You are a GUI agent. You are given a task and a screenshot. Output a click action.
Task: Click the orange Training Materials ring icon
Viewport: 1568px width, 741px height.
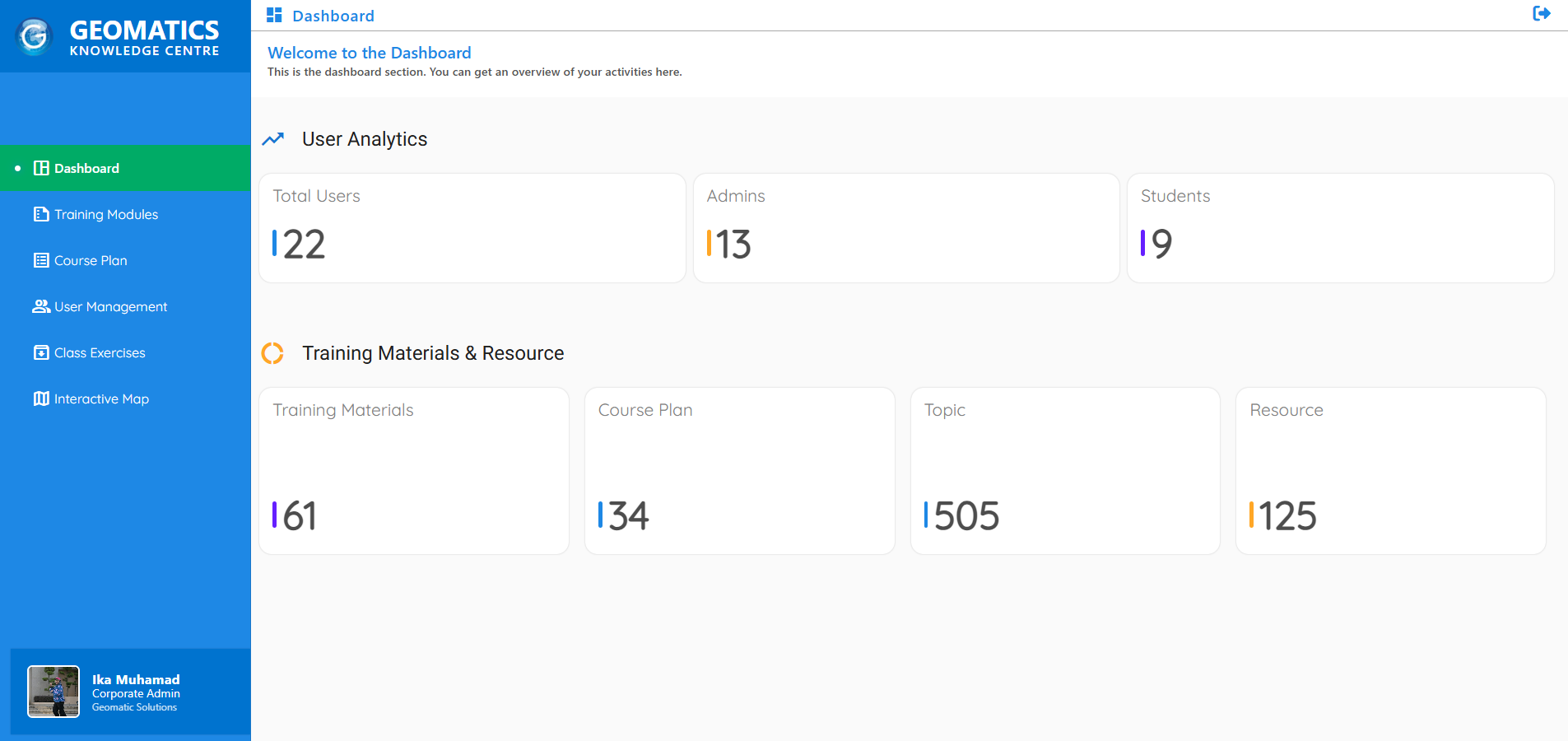tap(272, 353)
